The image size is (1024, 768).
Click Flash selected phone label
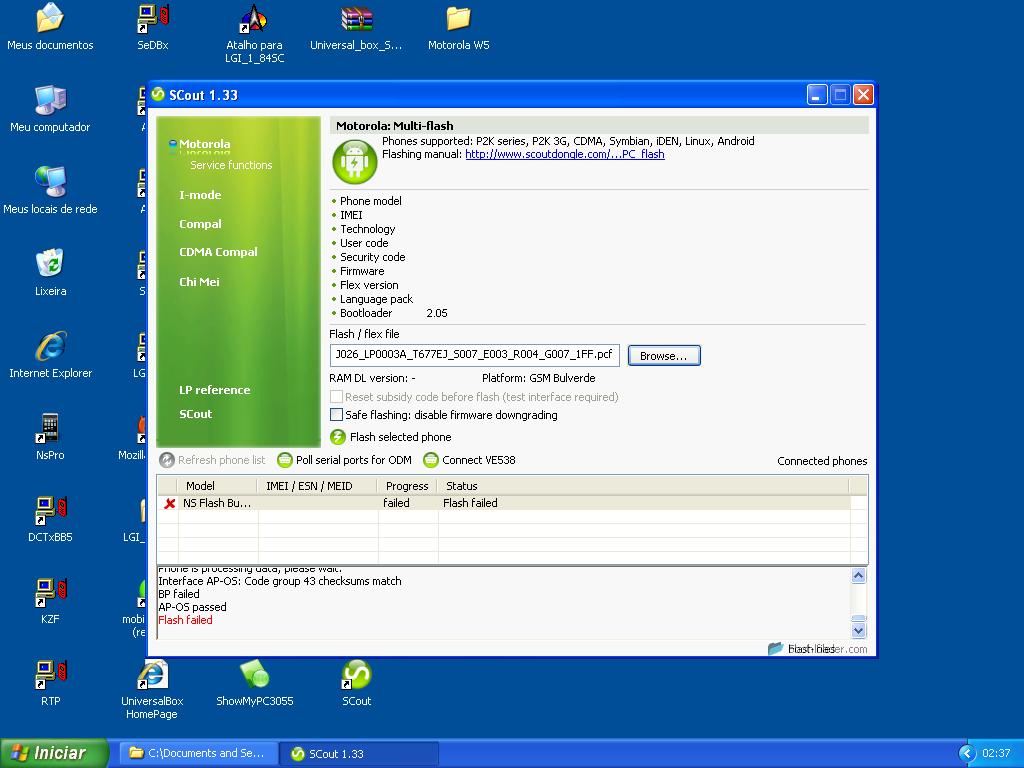click(x=400, y=437)
